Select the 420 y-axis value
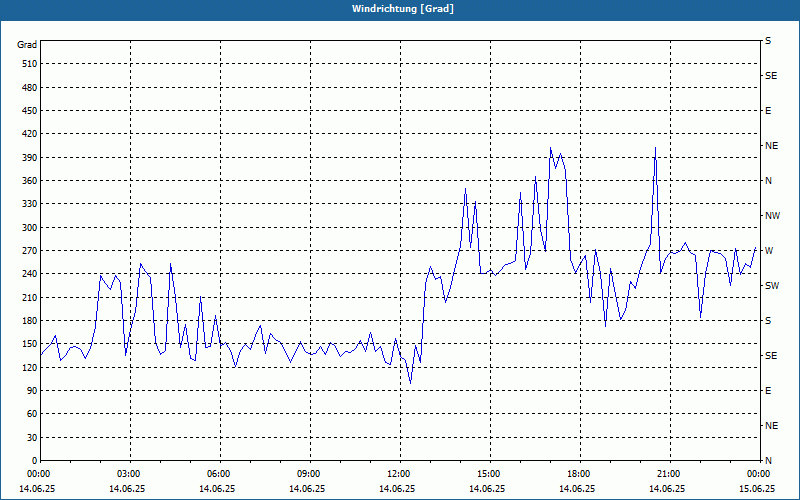This screenshot has height=500, width=800. click(29, 134)
